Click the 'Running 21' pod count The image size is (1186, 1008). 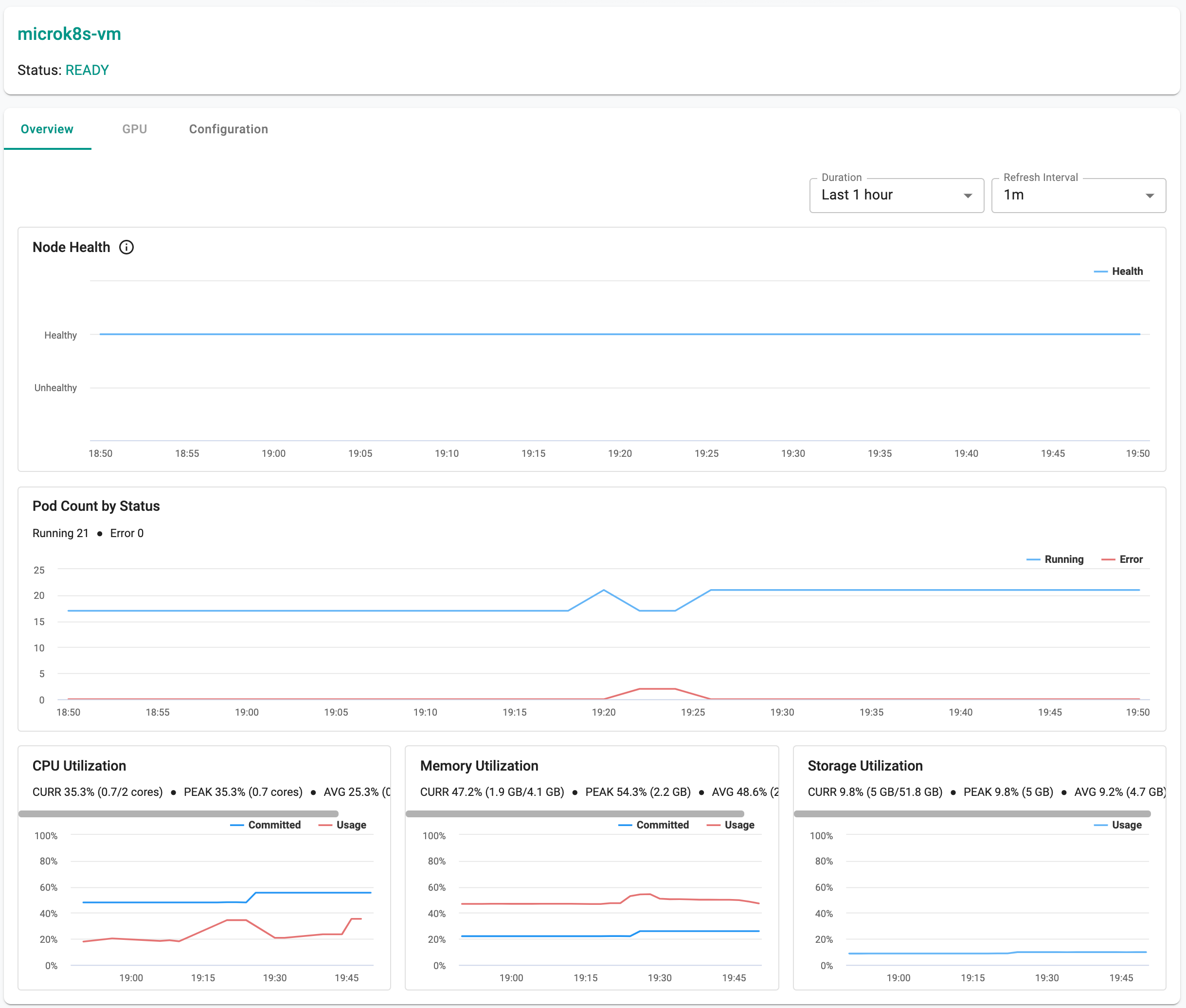pyautogui.click(x=60, y=533)
